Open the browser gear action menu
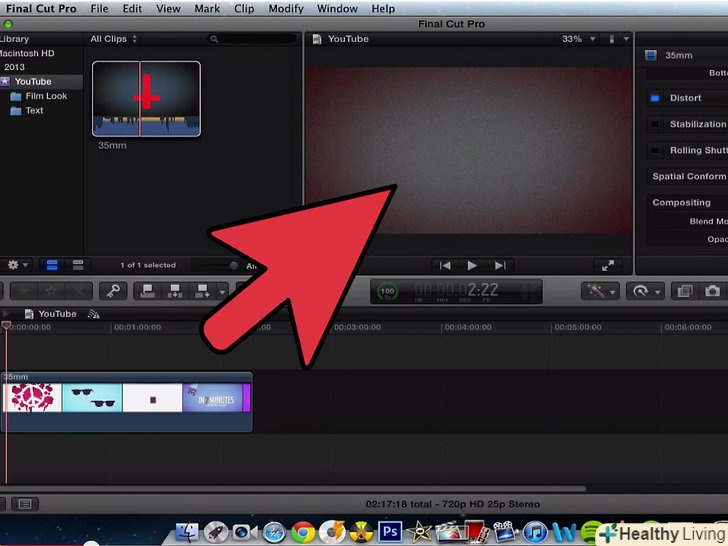Screen dimensions: 728x546 (x=17, y=265)
